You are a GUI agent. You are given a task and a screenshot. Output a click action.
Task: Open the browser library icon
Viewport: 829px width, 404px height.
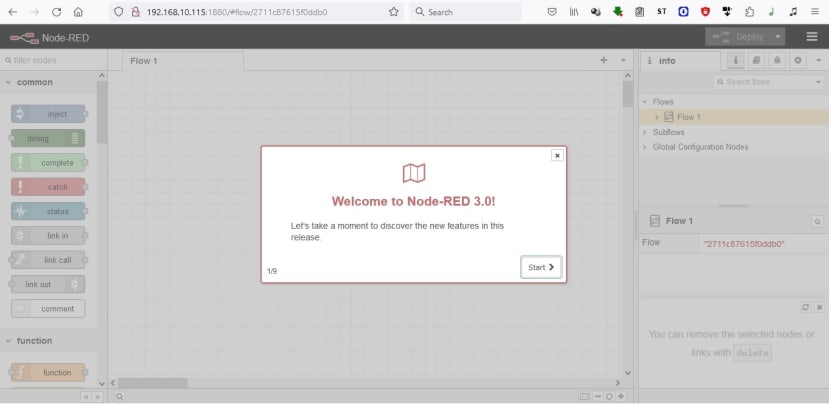pos(574,12)
